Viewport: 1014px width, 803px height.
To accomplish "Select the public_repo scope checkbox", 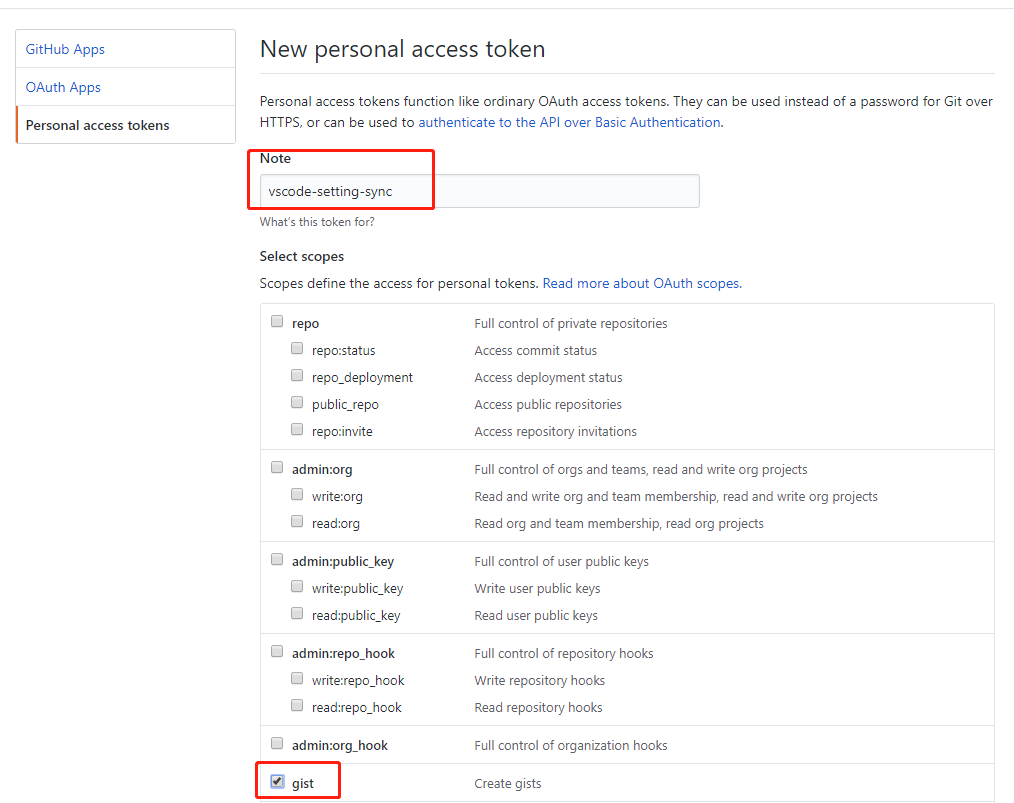I will (x=297, y=403).
